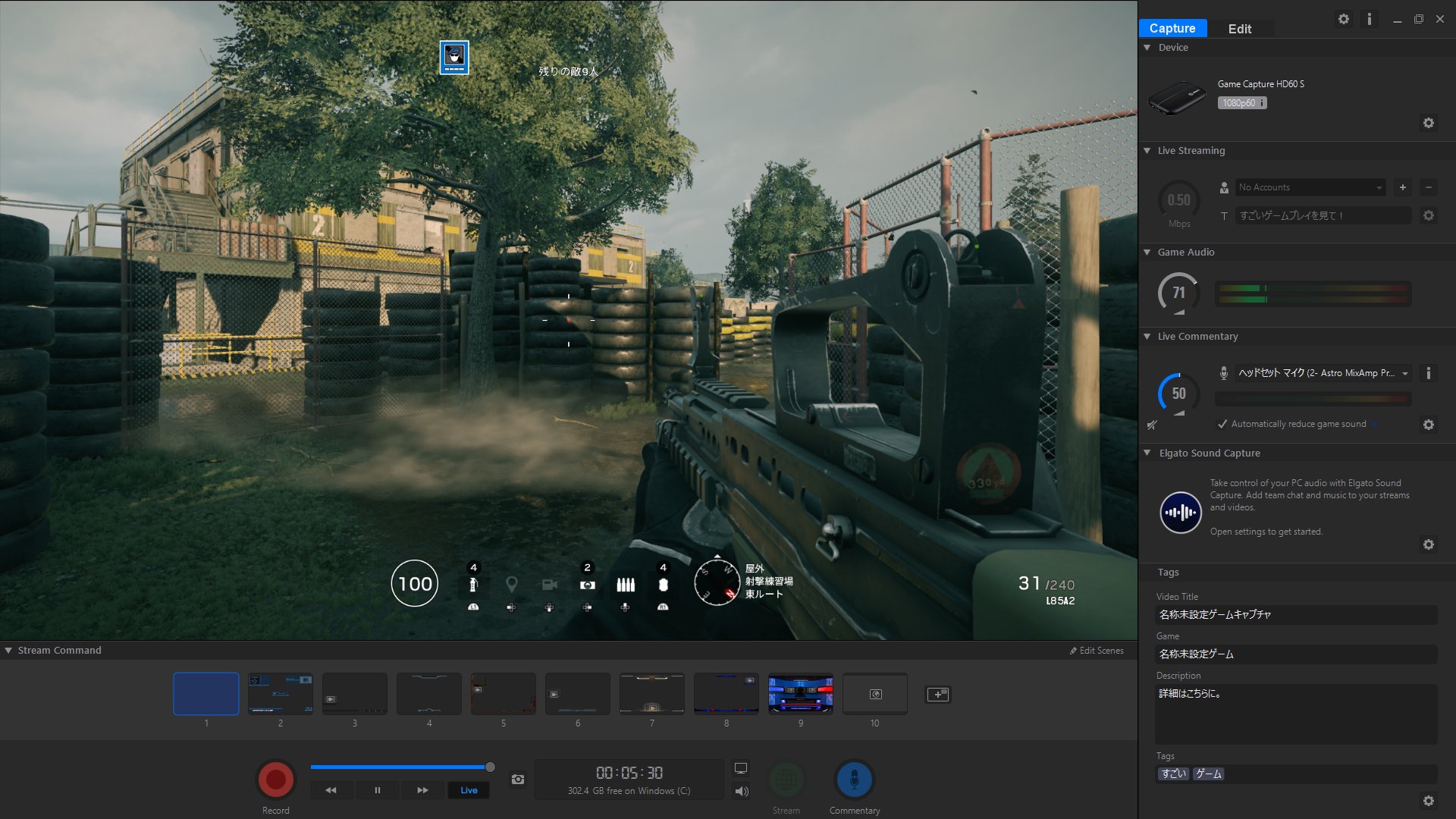This screenshot has width=1456, height=819.
Task: Toggle the microphone mute icon under Live Commentary
Action: click(1152, 425)
